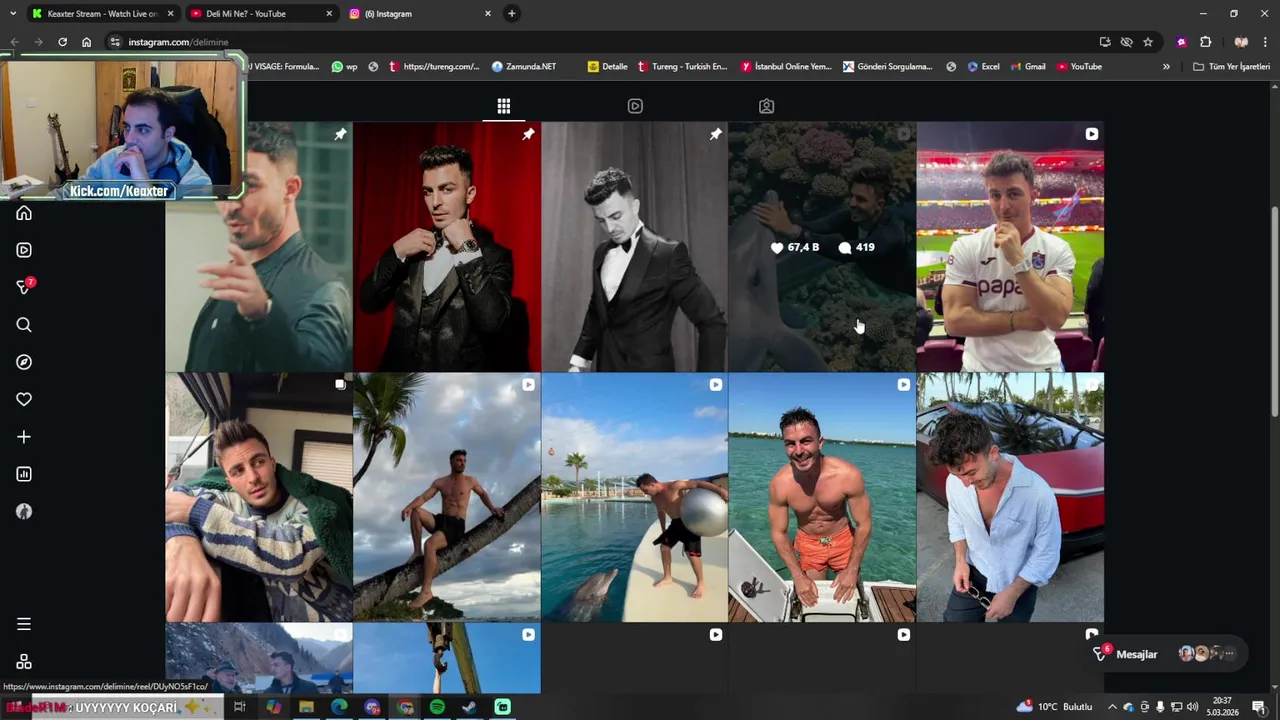Open the man on palm tree reel
The height and width of the screenshot is (720, 1280).
447,498
